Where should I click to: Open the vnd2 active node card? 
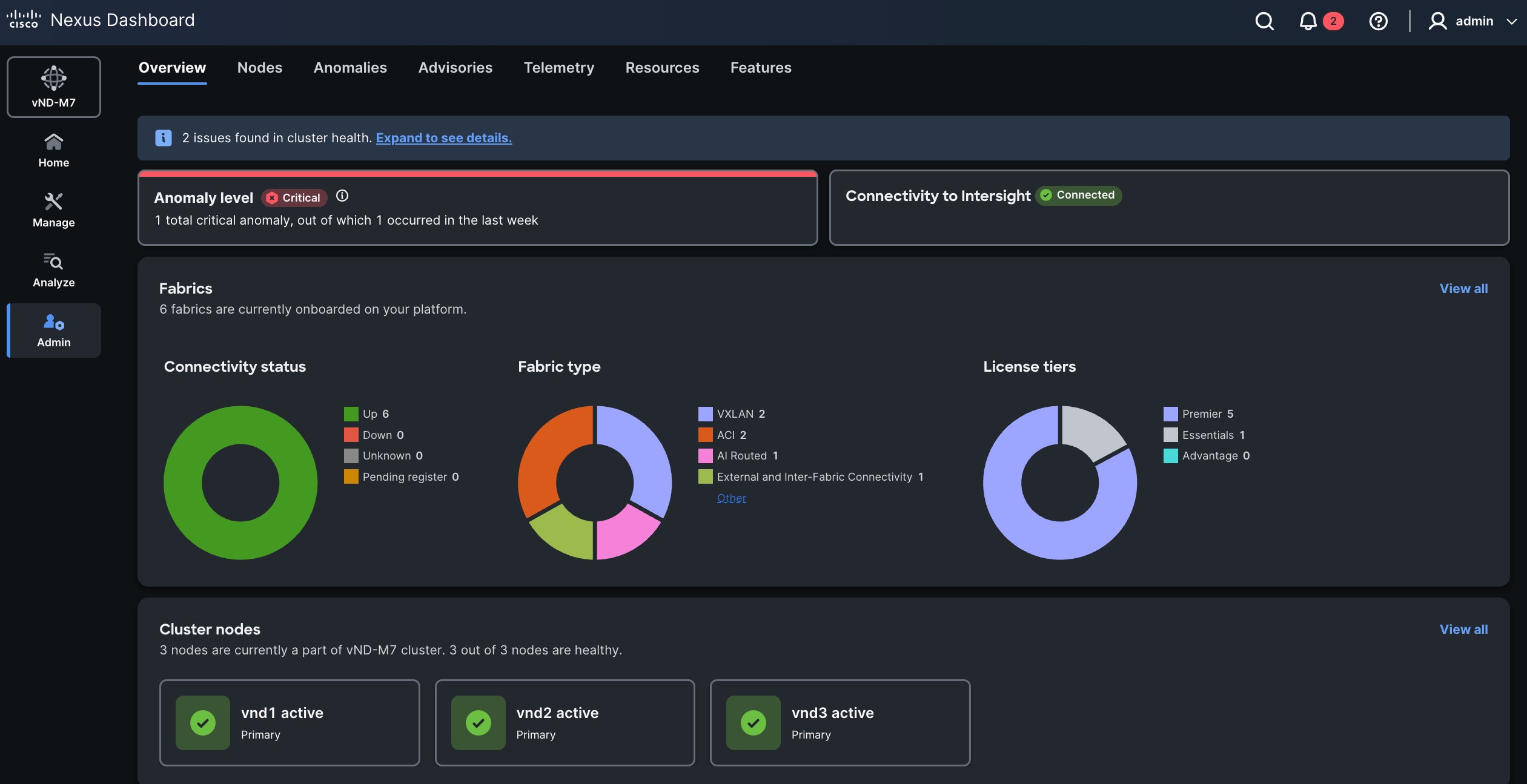(x=565, y=723)
